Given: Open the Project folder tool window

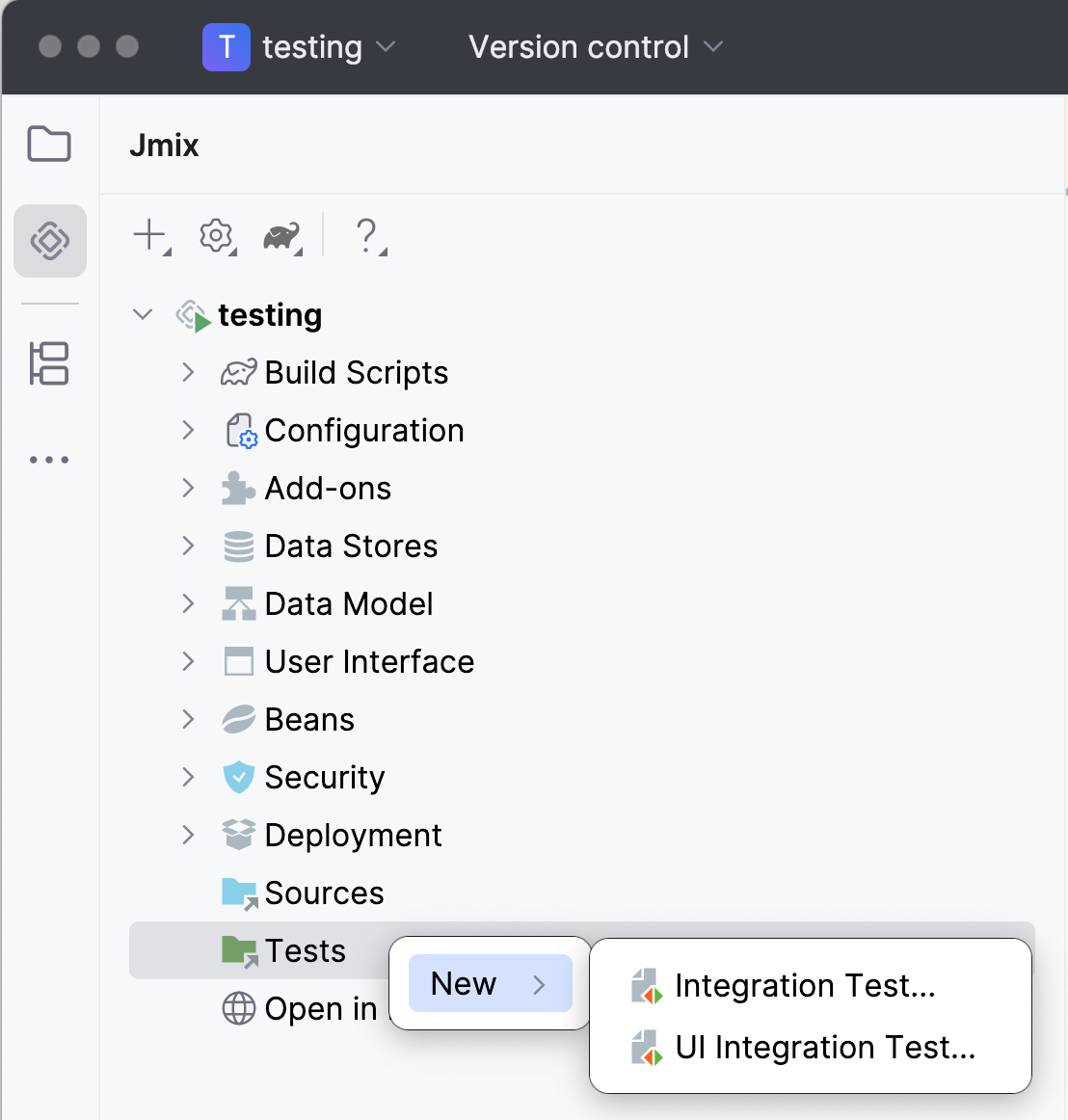Looking at the screenshot, I should click(x=49, y=145).
